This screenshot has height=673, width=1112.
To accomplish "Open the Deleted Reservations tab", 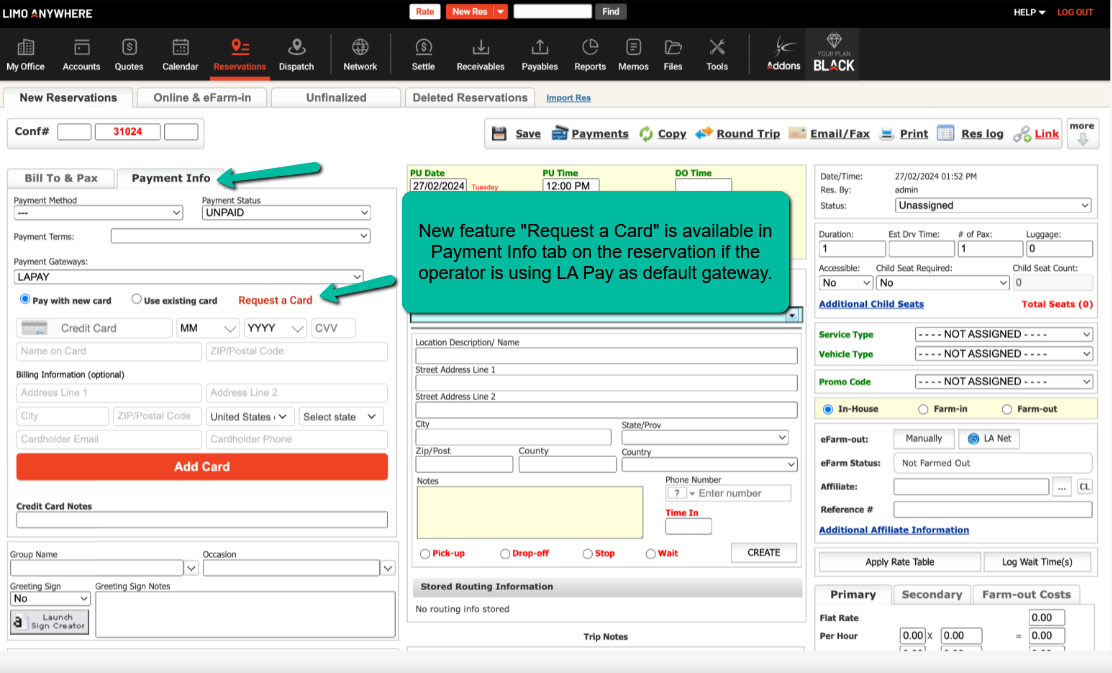I will 469,98.
